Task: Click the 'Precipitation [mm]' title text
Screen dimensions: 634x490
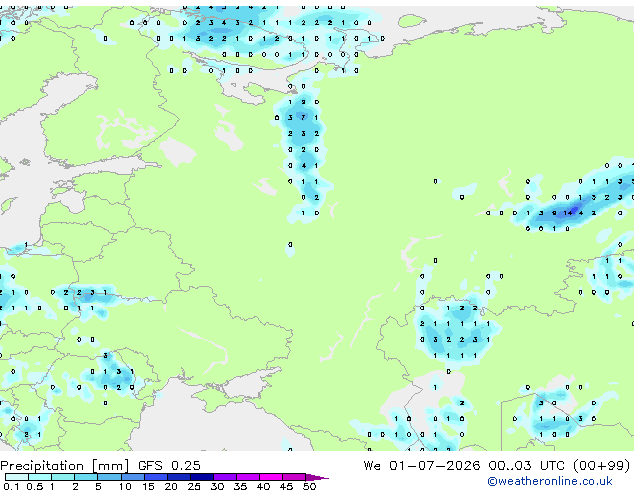Action: point(65,466)
